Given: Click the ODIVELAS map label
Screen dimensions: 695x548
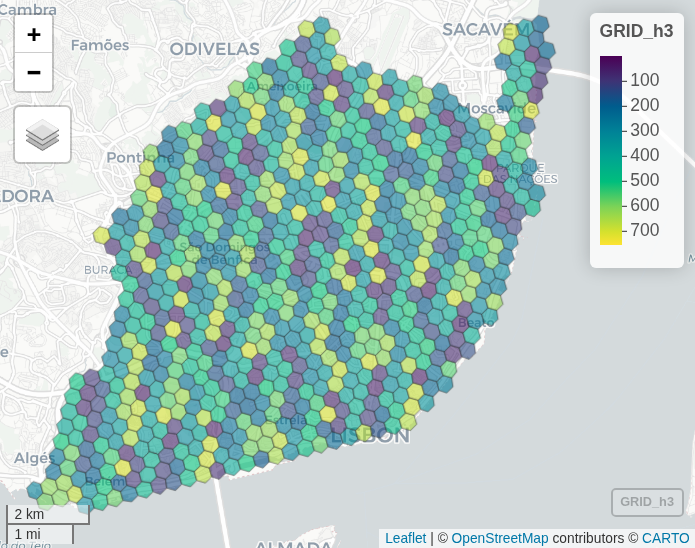Looking at the screenshot, I should click(214, 49).
